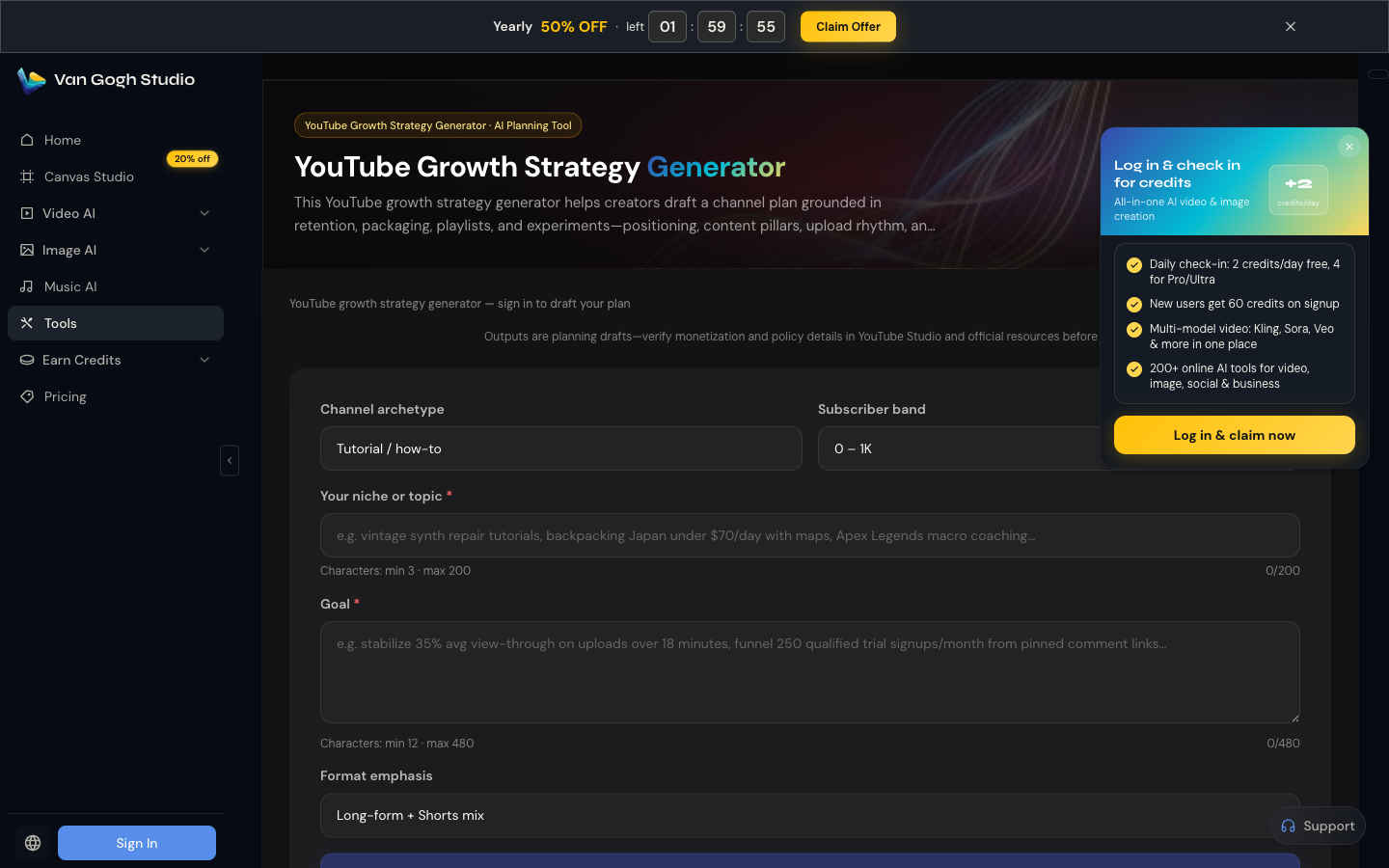Click the 50% OFF text
This screenshot has height=868, width=1389.
coord(574,27)
